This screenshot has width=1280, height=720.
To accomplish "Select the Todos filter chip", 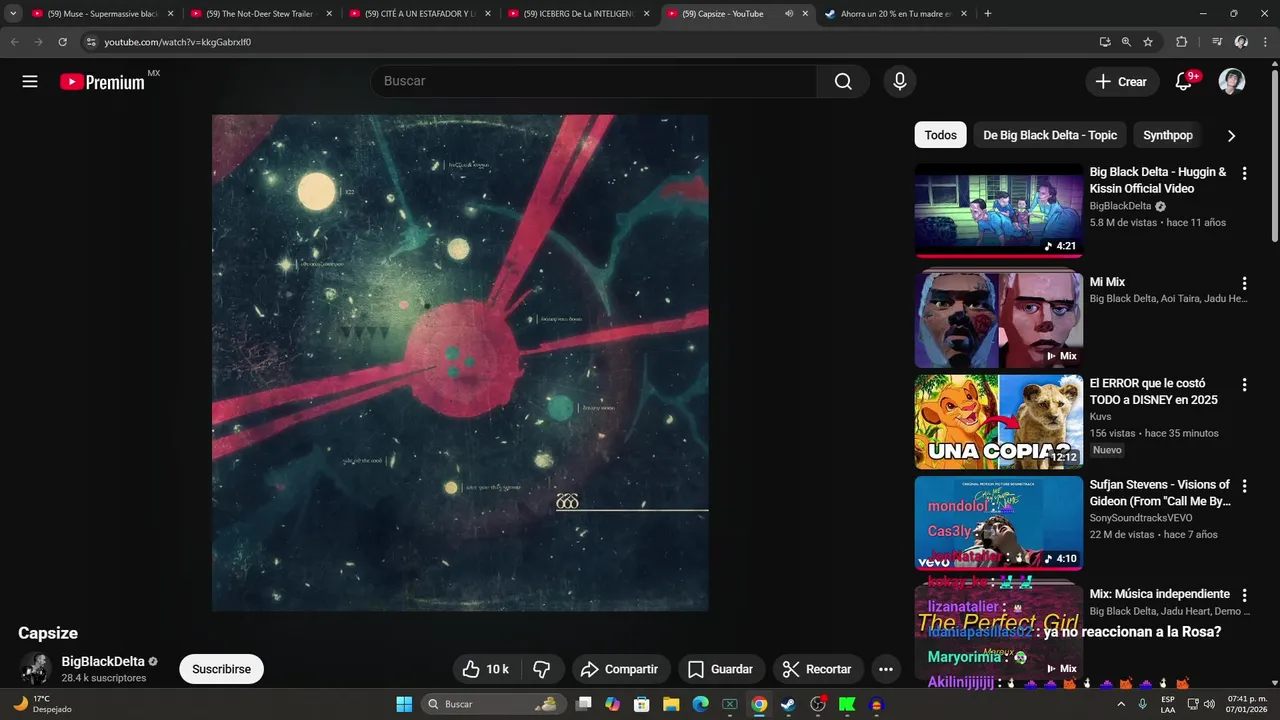I will [940, 135].
